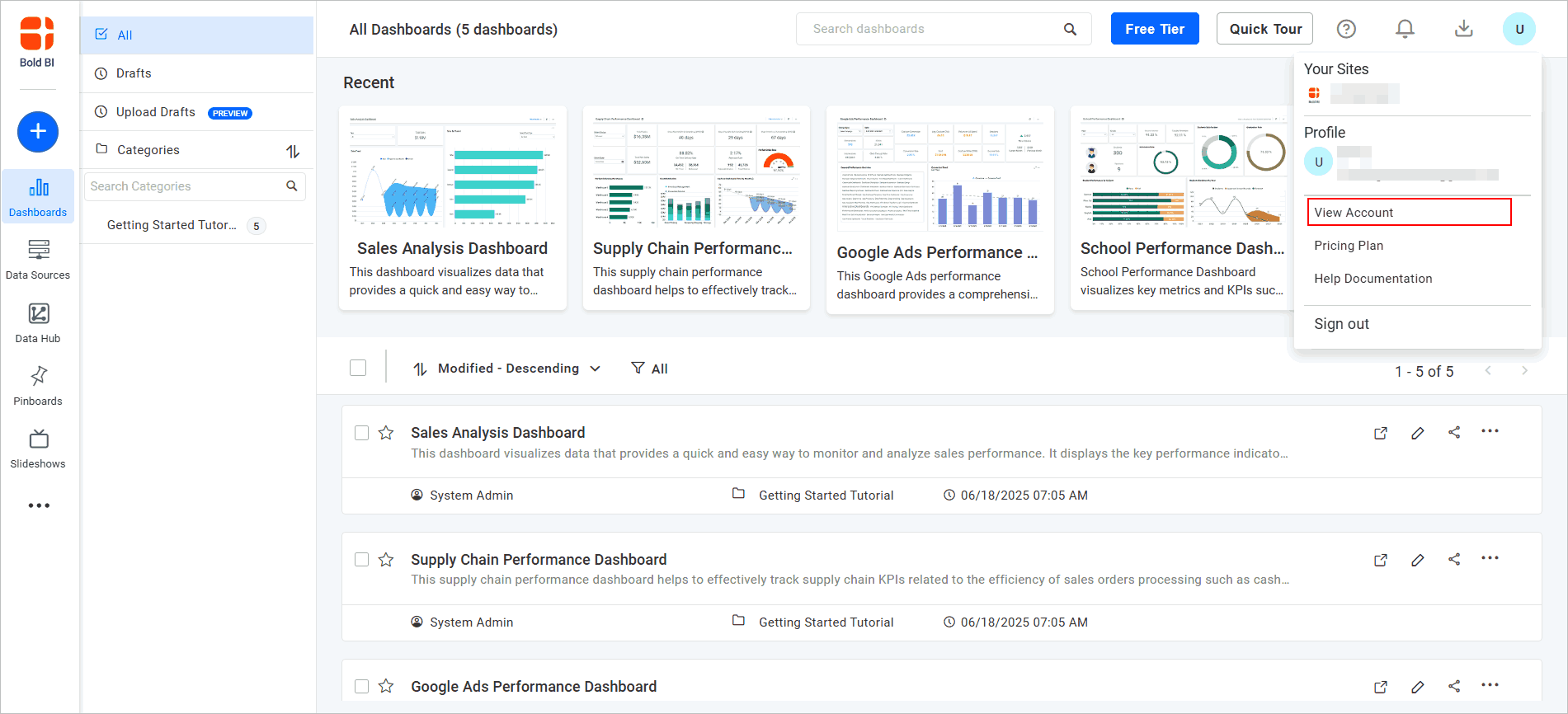1568x714 pixels.
Task: Check the Sales Analysis Dashboard checkbox
Action: coord(361,433)
